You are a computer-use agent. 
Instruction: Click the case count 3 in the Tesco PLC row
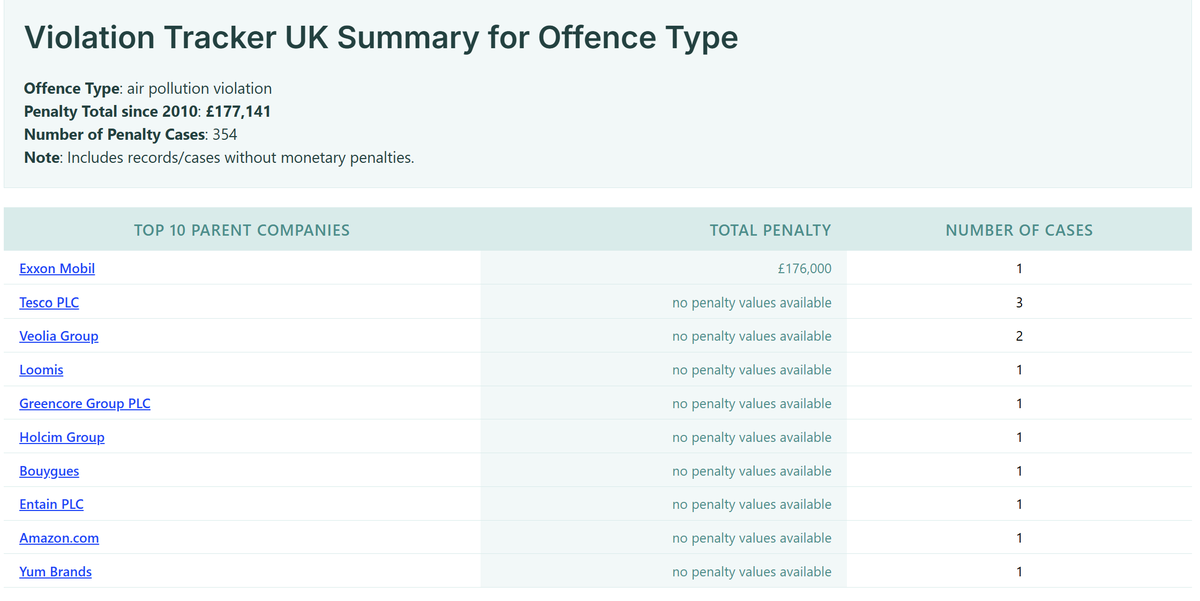click(1019, 302)
